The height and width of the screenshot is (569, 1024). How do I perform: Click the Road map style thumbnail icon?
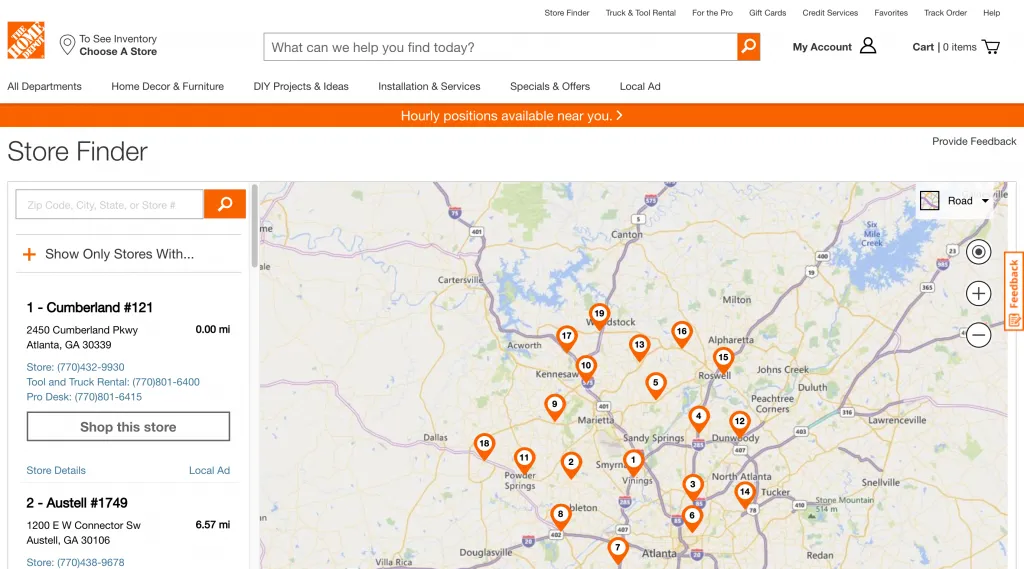click(929, 201)
